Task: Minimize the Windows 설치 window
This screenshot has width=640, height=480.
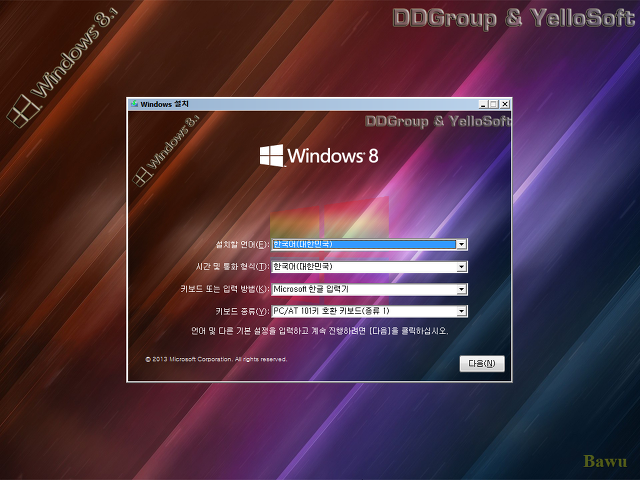Action: point(483,104)
